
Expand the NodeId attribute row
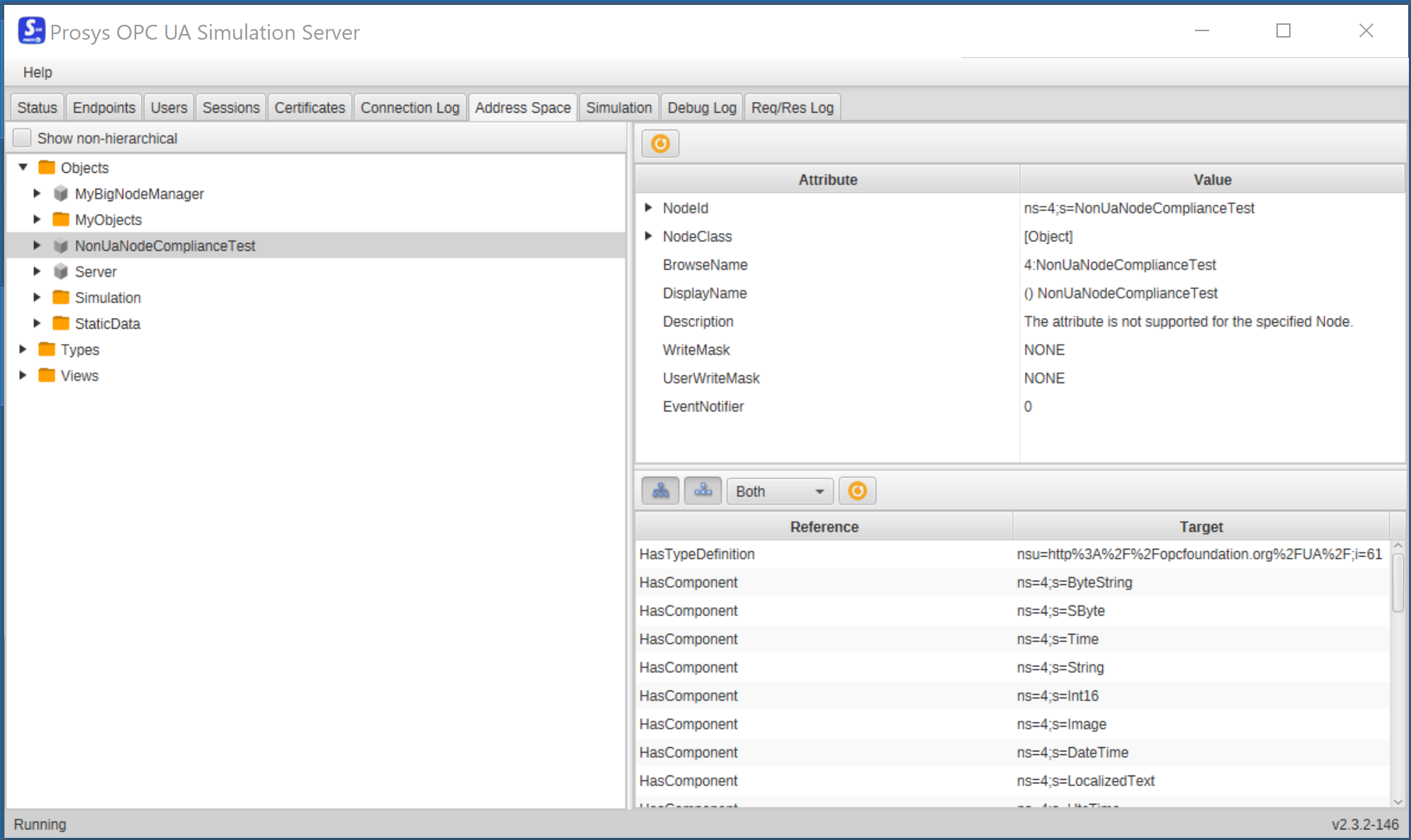coord(648,208)
